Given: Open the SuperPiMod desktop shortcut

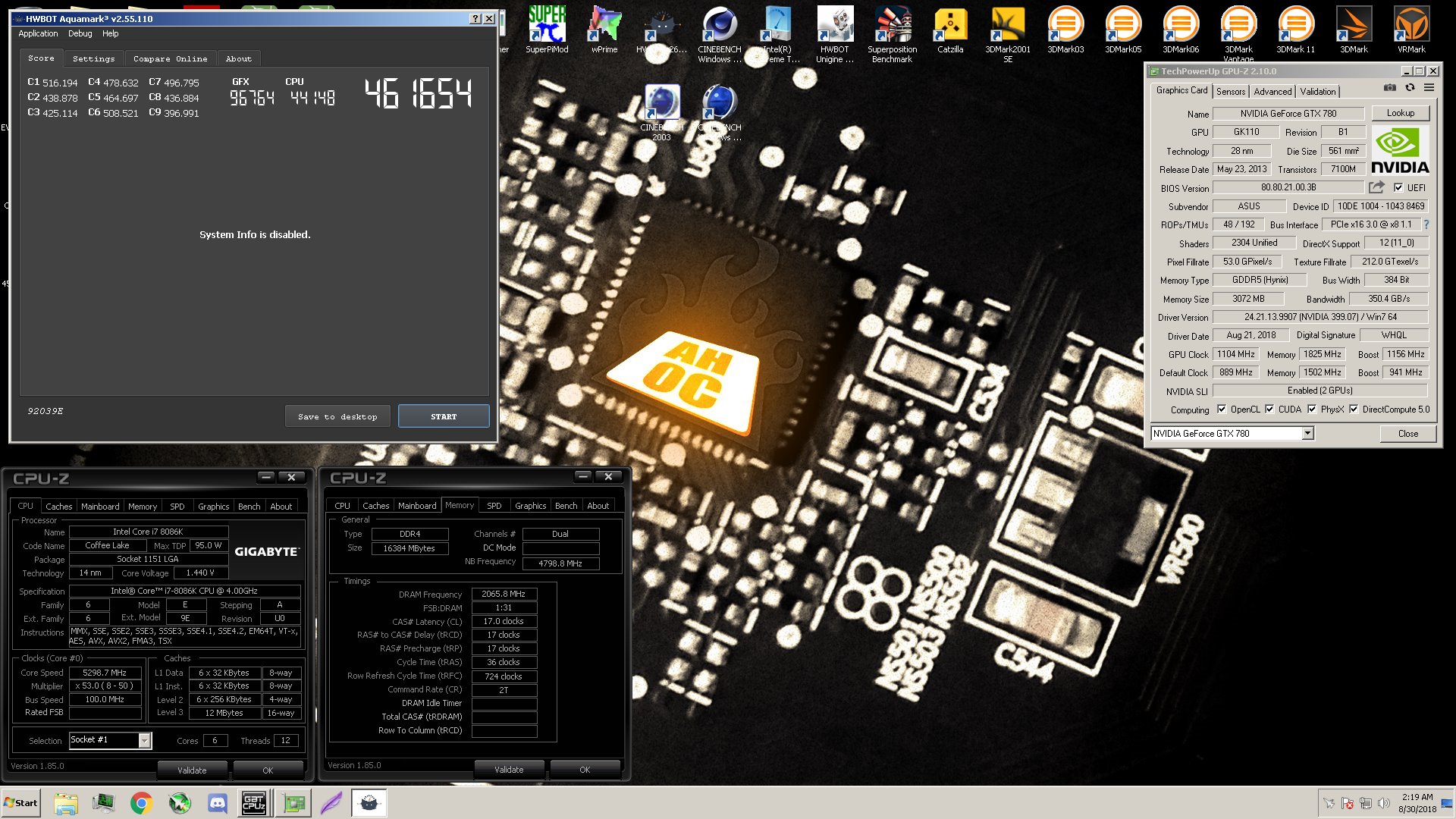Looking at the screenshot, I should 547,30.
